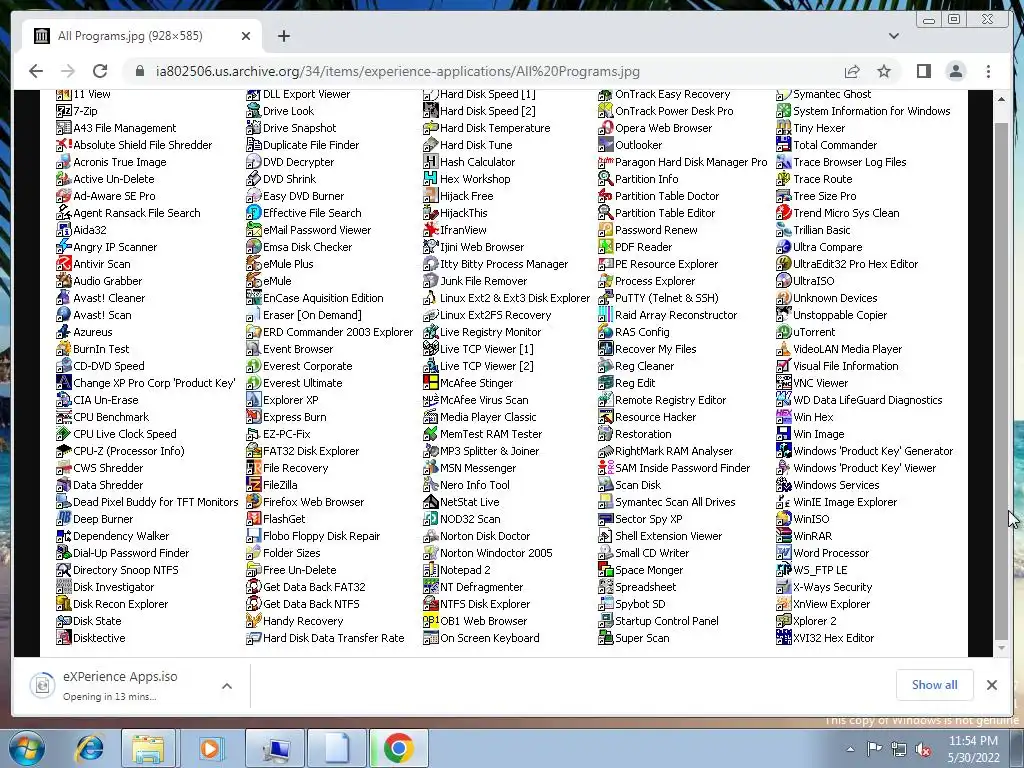View site information via the lock icon
1024x768 pixels.
coord(140,71)
